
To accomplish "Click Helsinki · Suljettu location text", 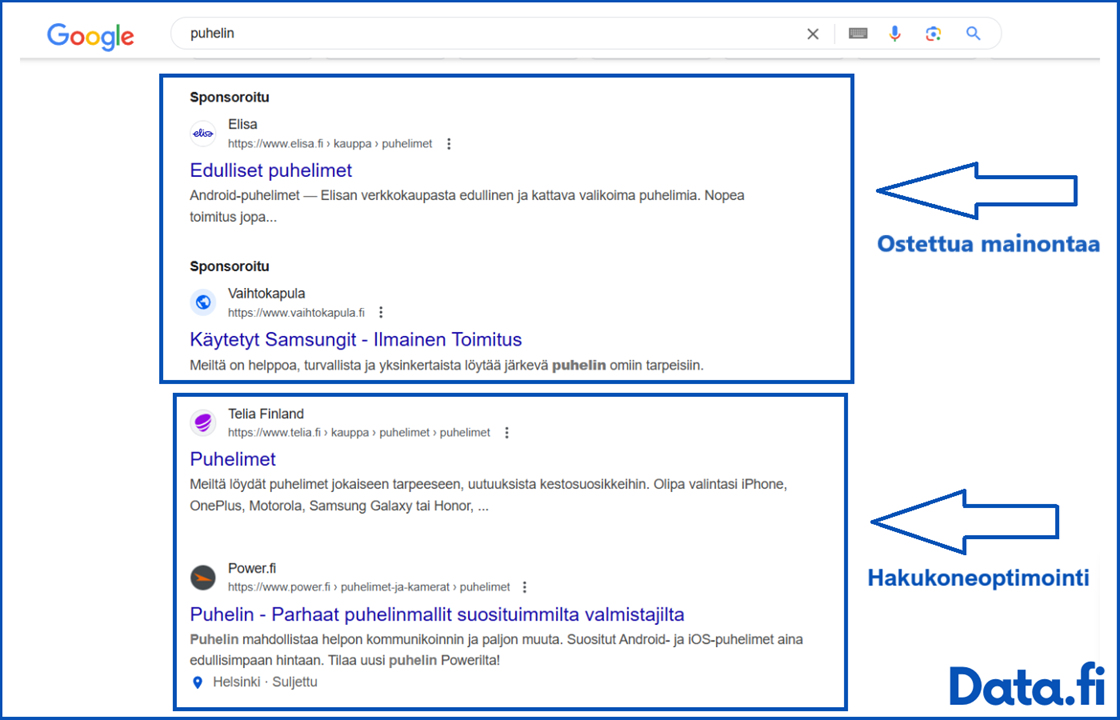I will click(x=265, y=682).
